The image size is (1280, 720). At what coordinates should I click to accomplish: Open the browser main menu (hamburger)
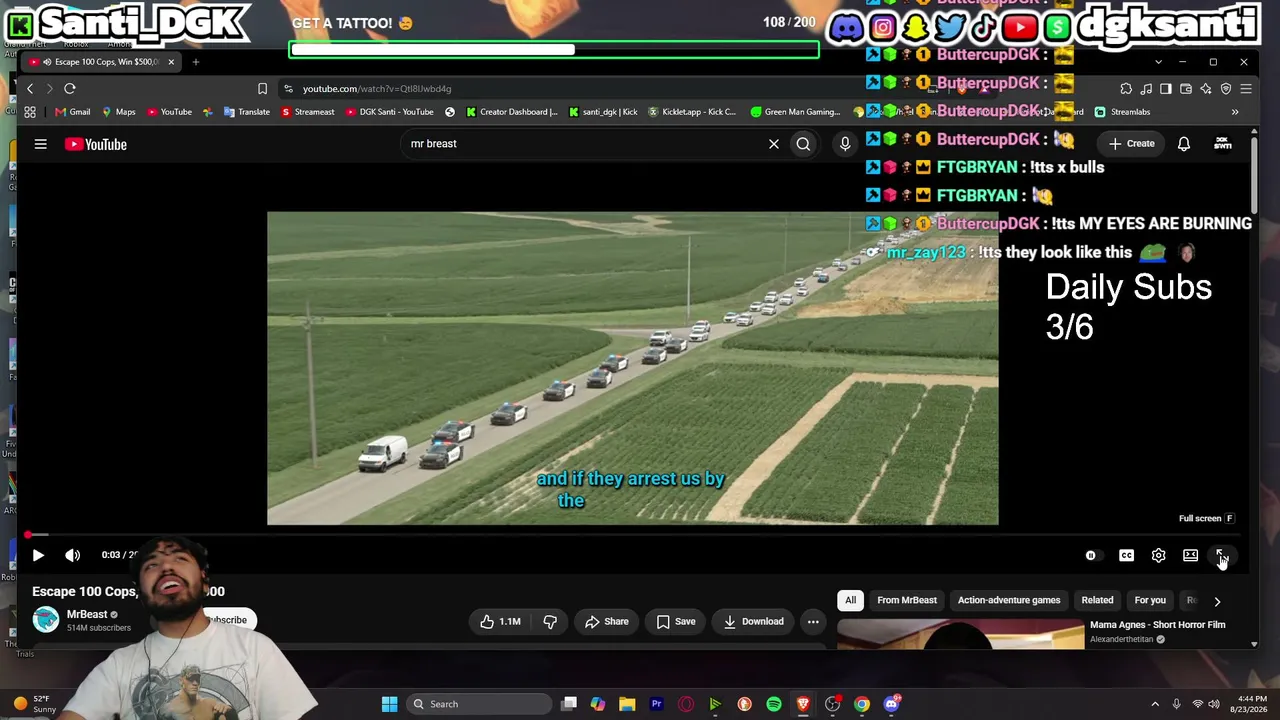1246,89
